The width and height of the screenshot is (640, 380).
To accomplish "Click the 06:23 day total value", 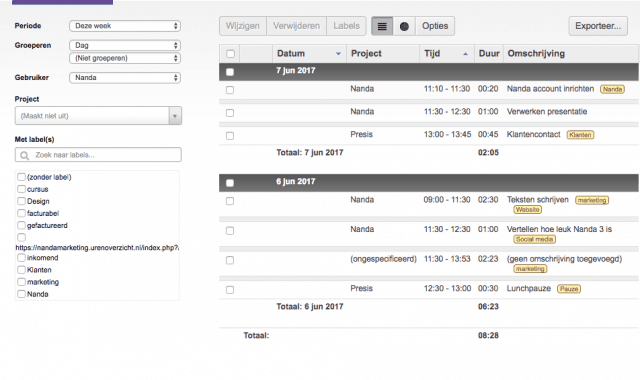I will click(488, 307).
